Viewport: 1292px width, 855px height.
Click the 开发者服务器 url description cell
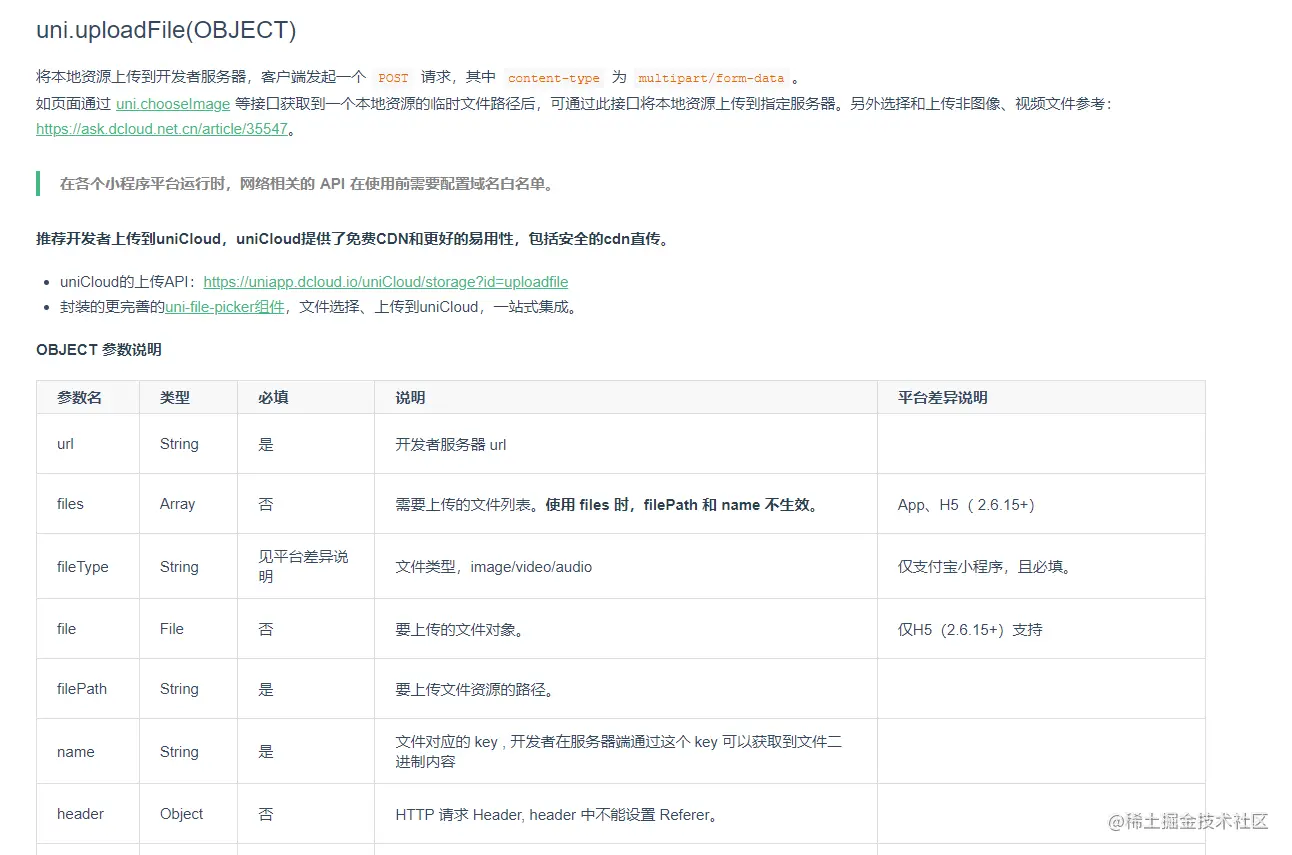click(626, 444)
